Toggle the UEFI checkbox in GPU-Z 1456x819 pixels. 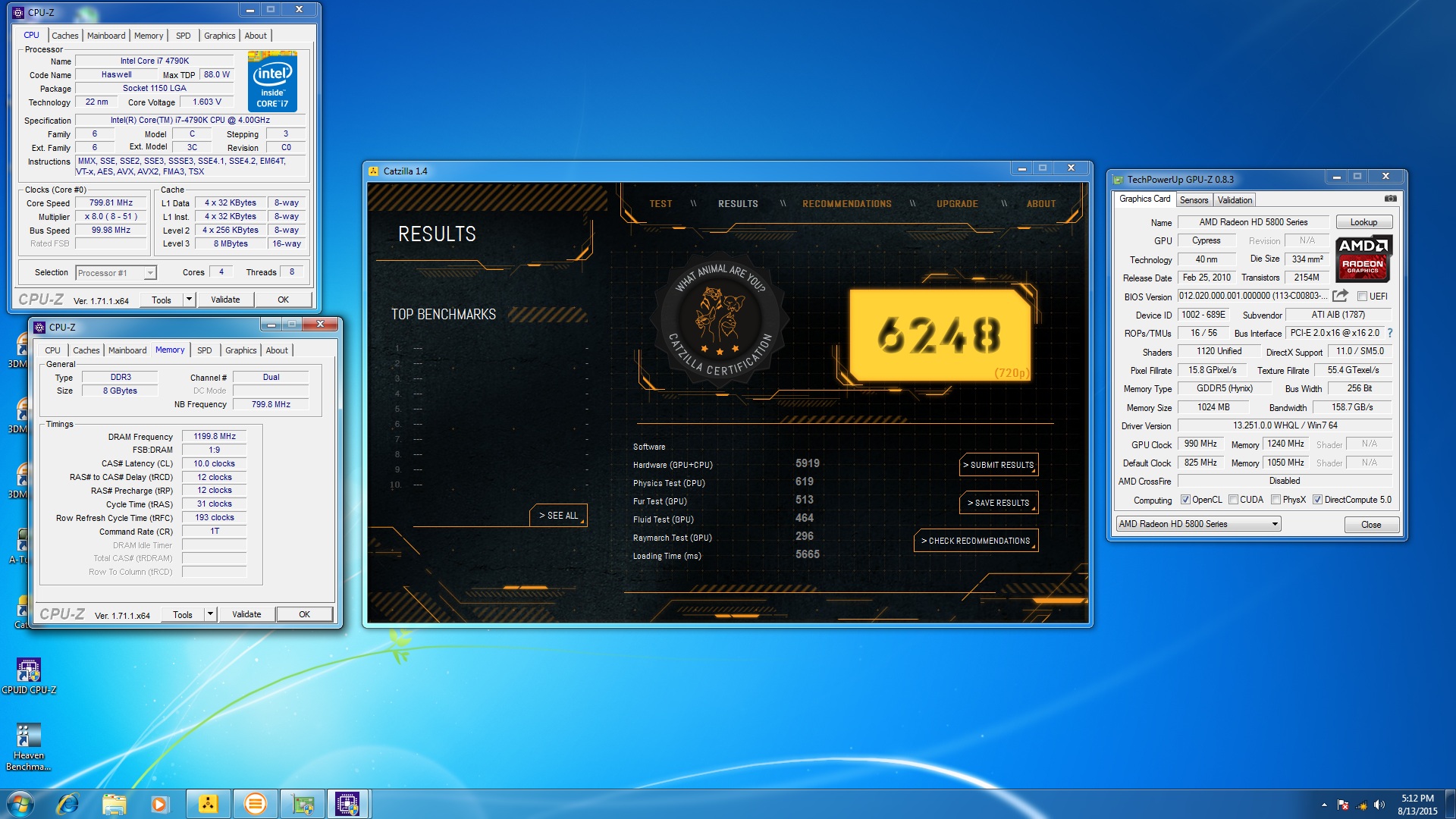tap(1363, 297)
